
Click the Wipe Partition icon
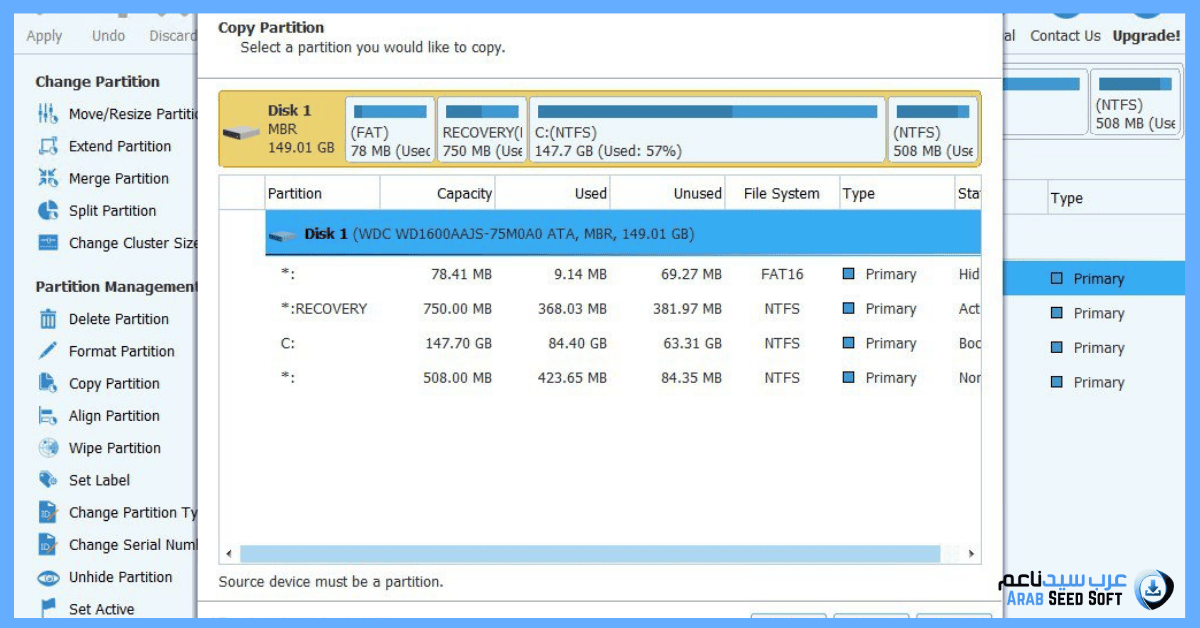48,448
